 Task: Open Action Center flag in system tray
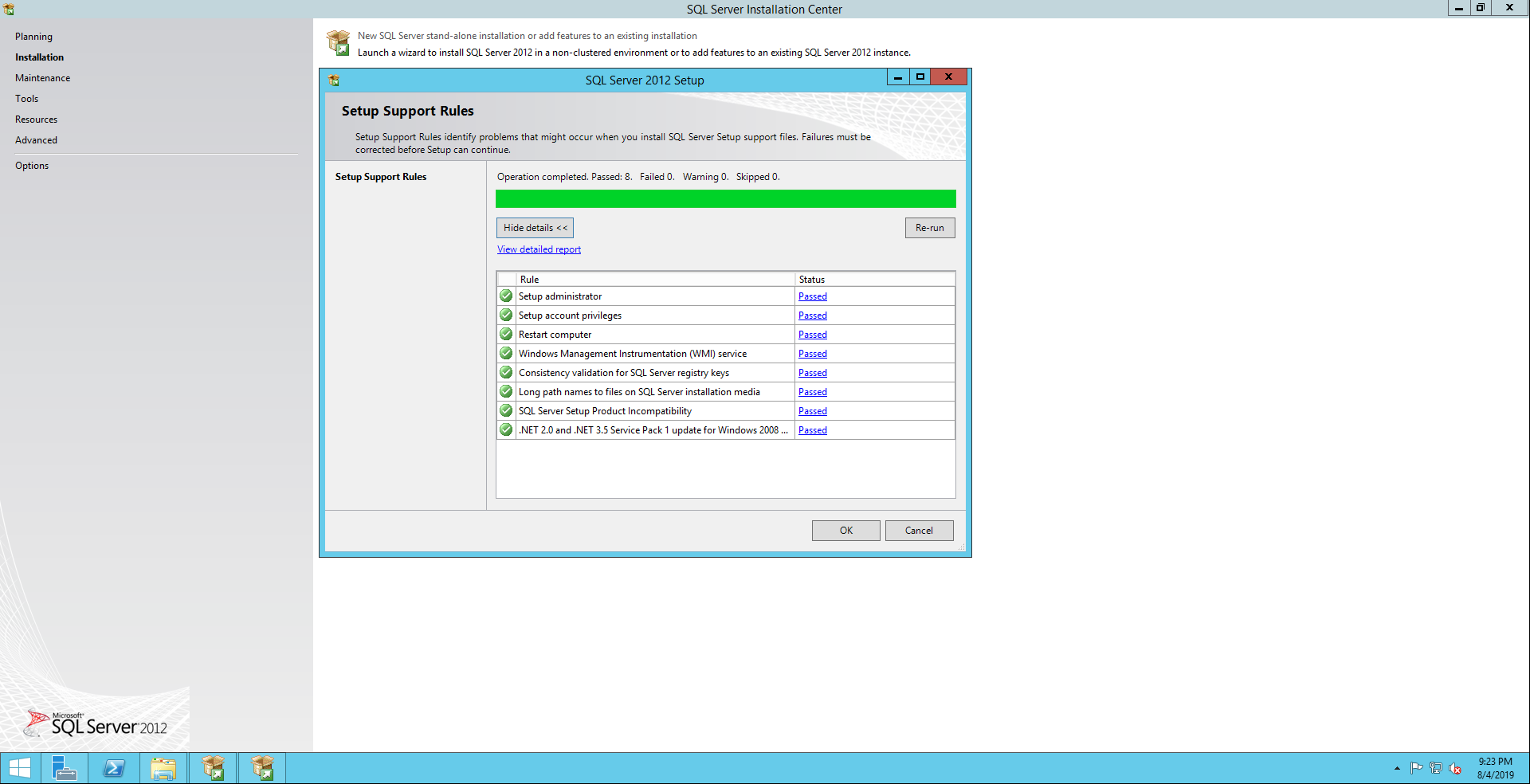tap(1416, 768)
